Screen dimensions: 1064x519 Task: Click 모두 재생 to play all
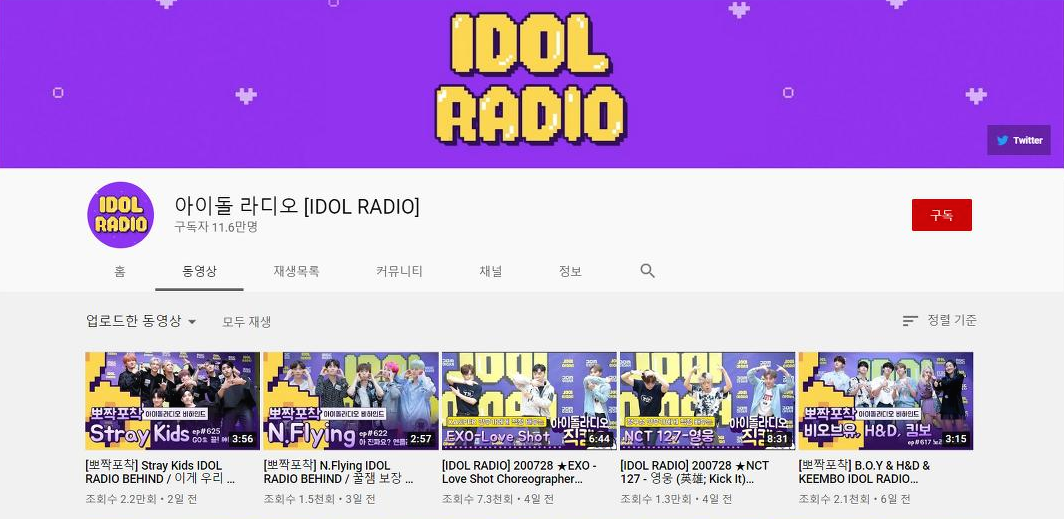(x=247, y=322)
